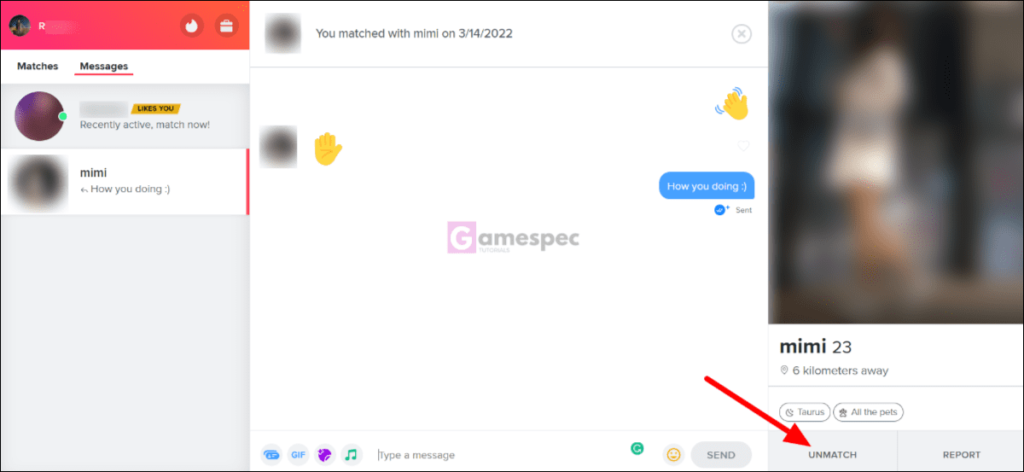Click the leftmost Vibes icon in the message bar
Viewport: 1024px width, 472px height.
(x=271, y=454)
